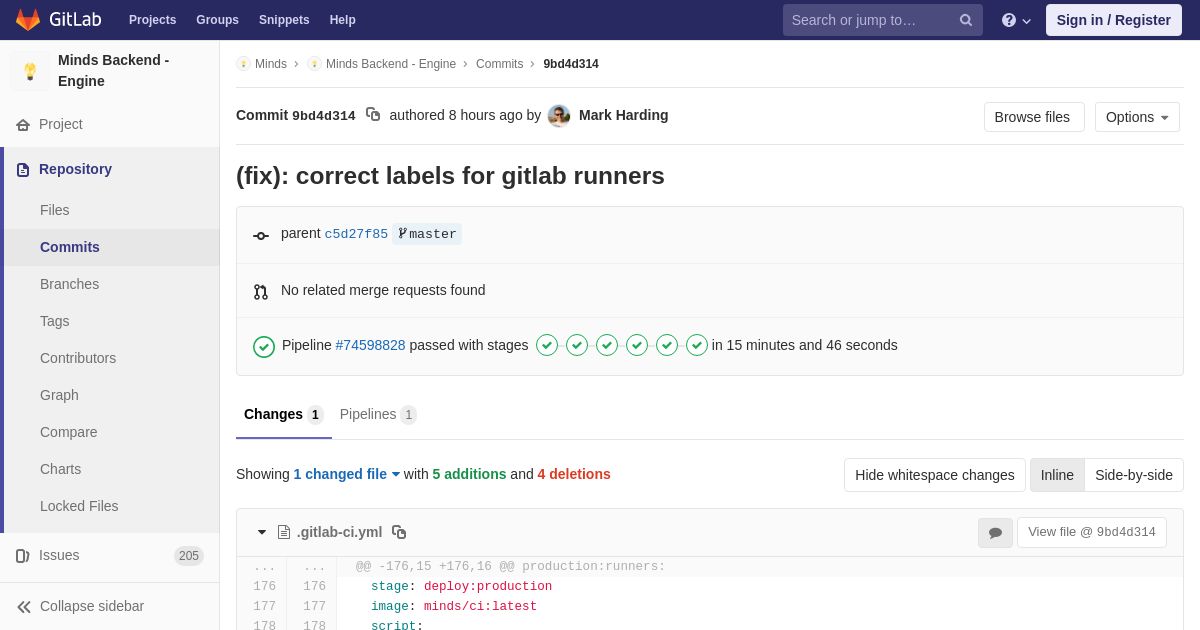
Task: Copy the commit SHA 9bd4d314
Action: tap(373, 115)
